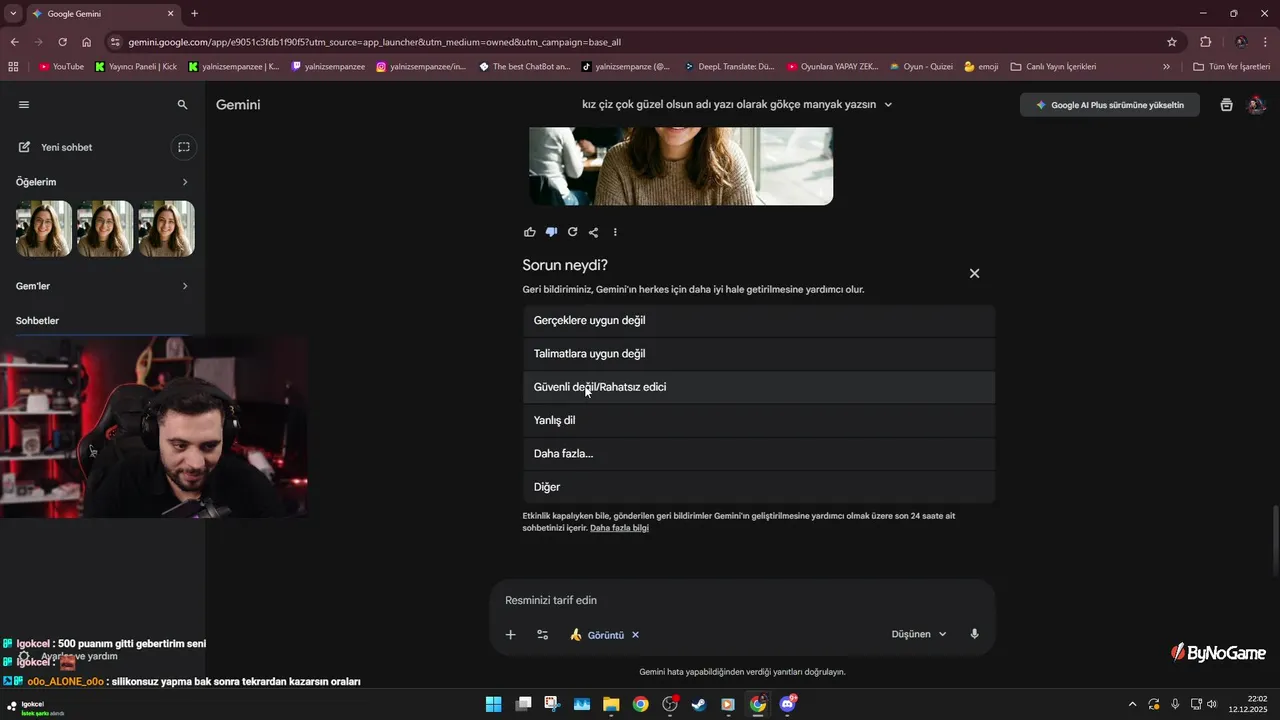Toggle the thumbs down feedback icon
Viewport: 1280px width, 720px height.
click(551, 232)
